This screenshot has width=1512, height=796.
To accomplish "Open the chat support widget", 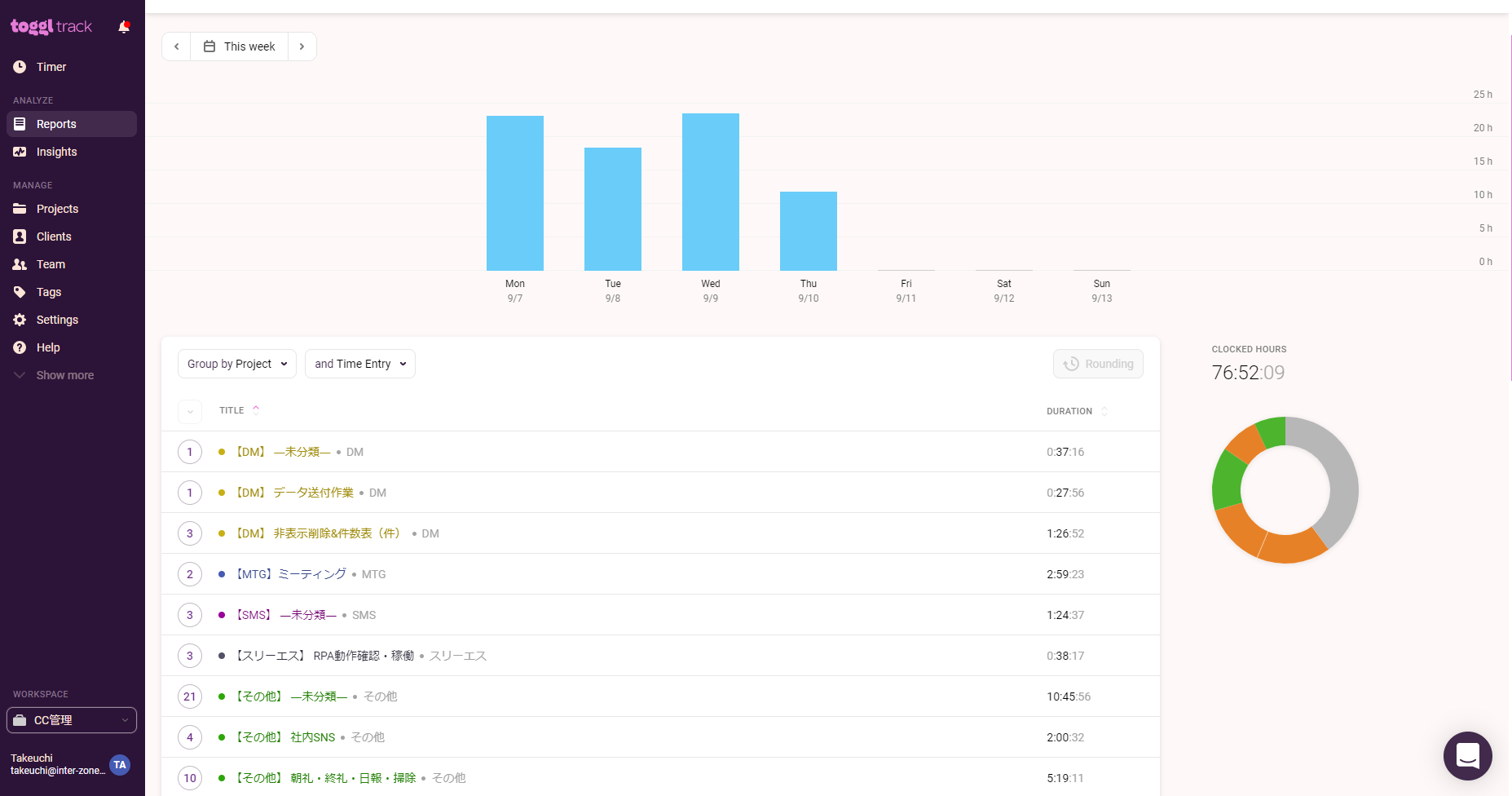I will pos(1467,756).
